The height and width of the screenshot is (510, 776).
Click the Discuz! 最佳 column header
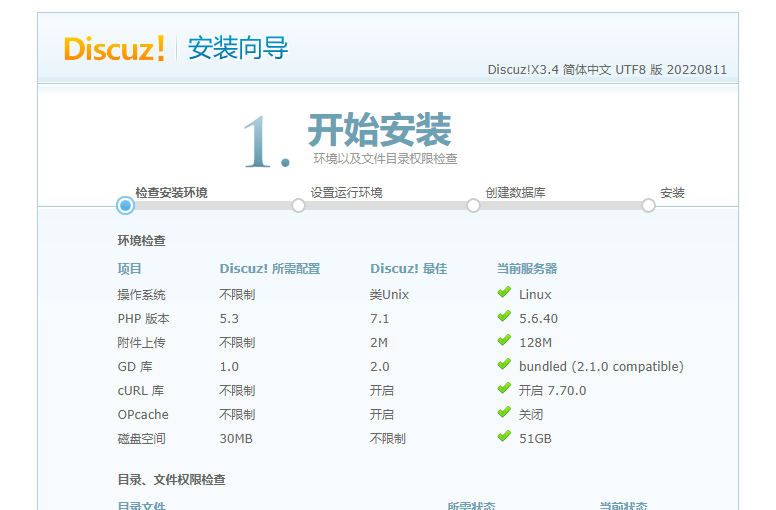point(408,269)
